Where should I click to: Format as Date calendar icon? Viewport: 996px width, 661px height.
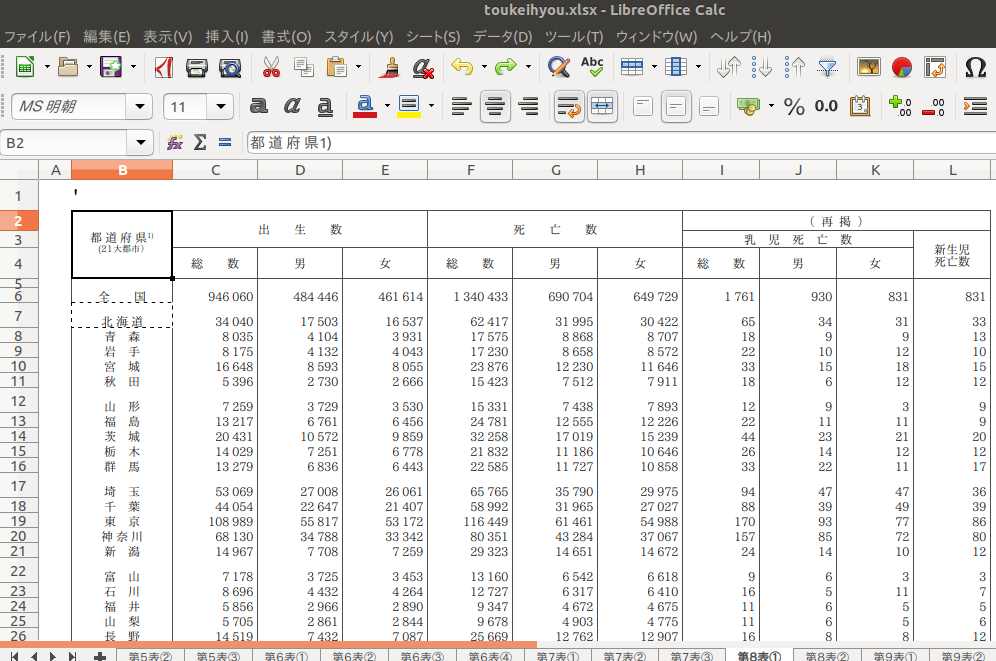click(x=860, y=106)
